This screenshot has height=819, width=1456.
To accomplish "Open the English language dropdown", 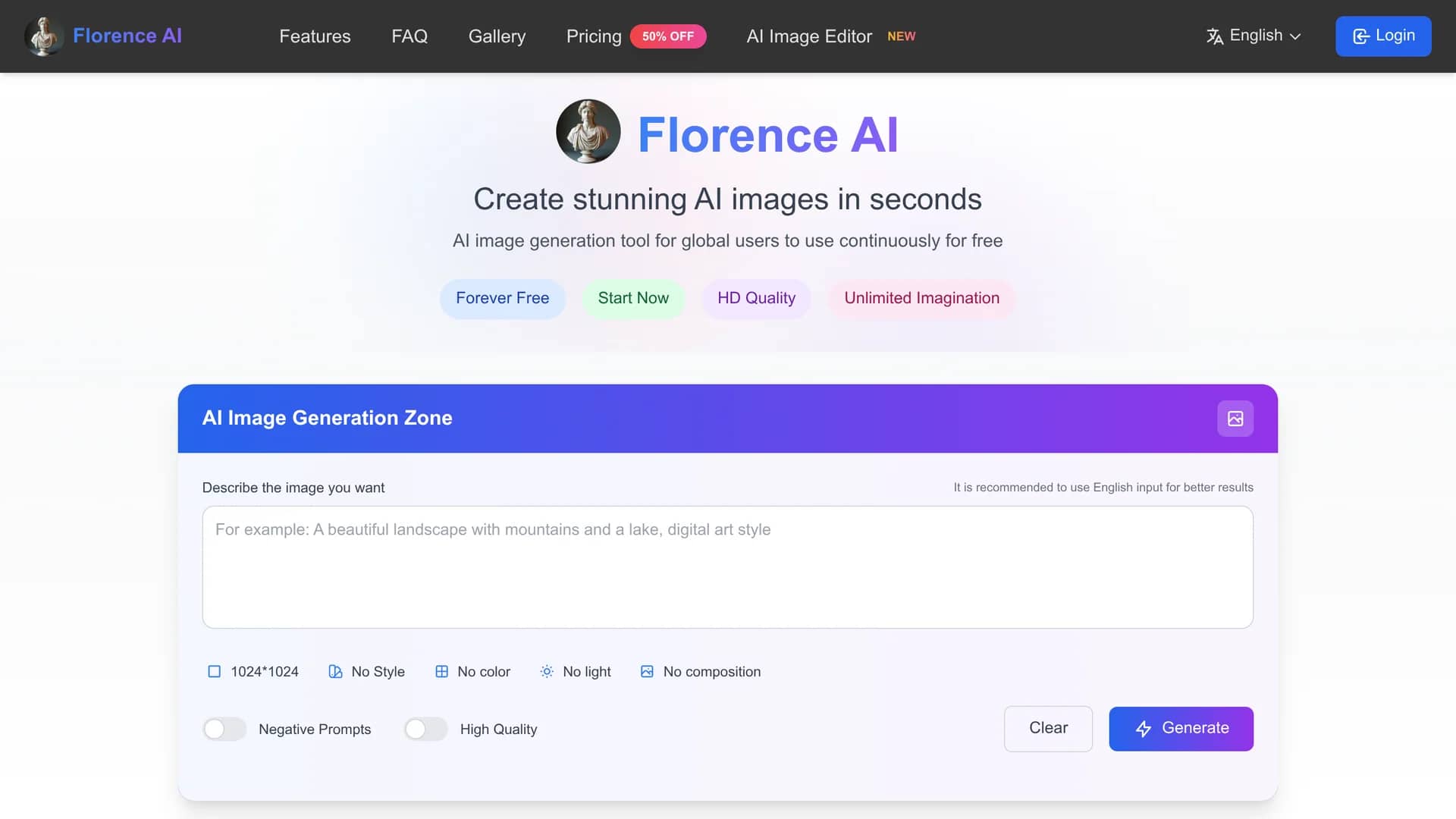I will (1254, 36).
